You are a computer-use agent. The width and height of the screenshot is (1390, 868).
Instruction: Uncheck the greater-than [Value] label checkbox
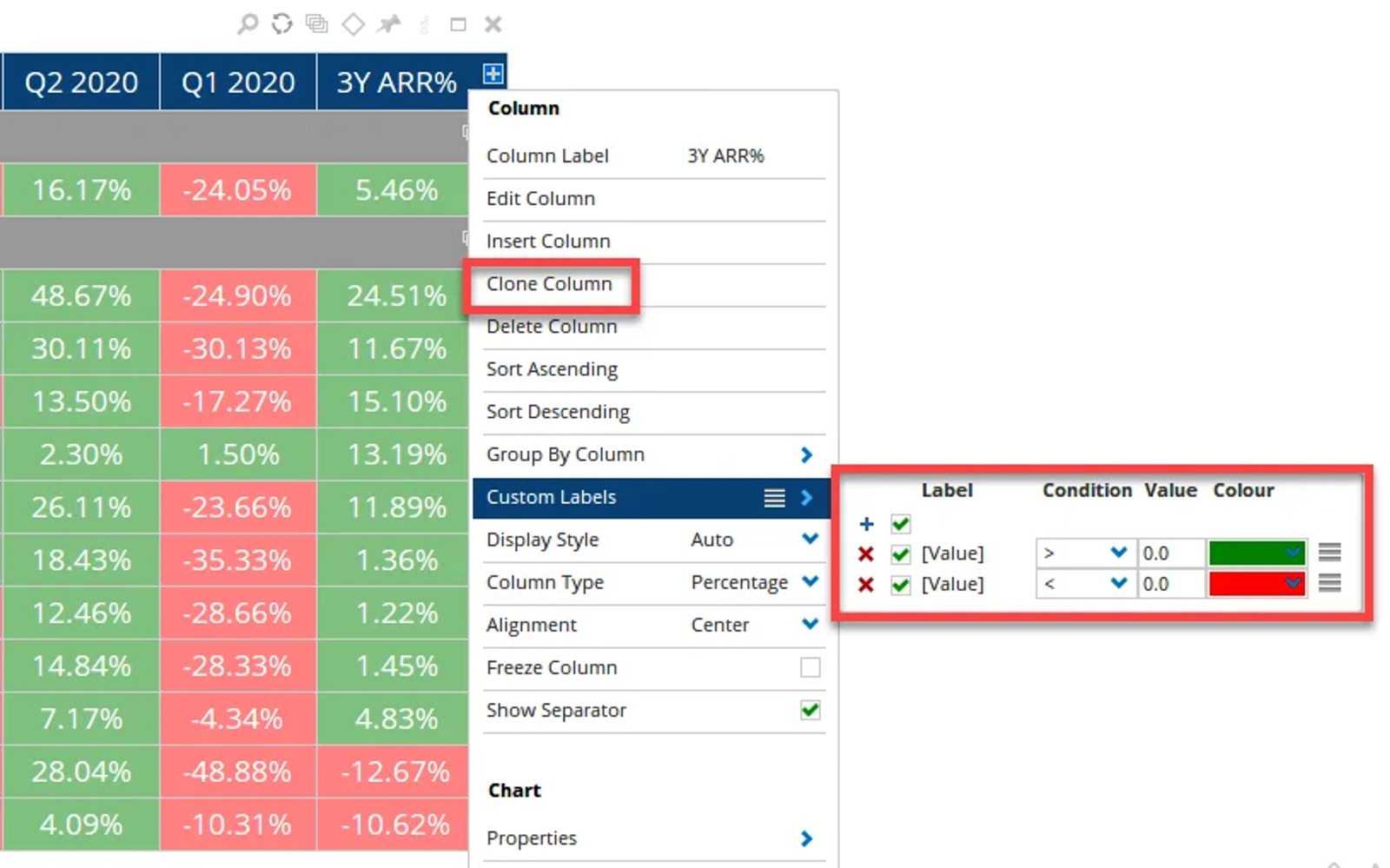point(901,553)
